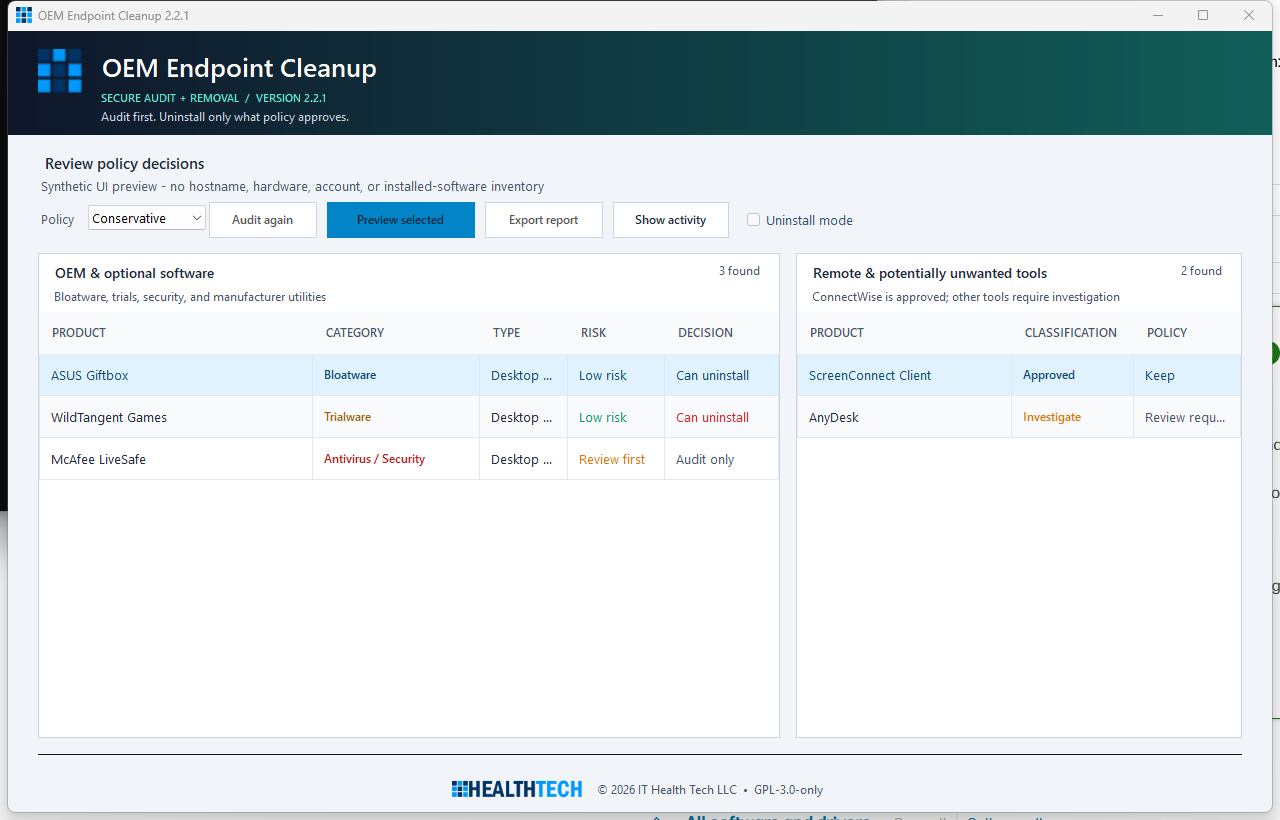This screenshot has height=820, width=1280.
Task: Maximize the OEM Endpoint Cleanup window
Action: tap(1203, 15)
